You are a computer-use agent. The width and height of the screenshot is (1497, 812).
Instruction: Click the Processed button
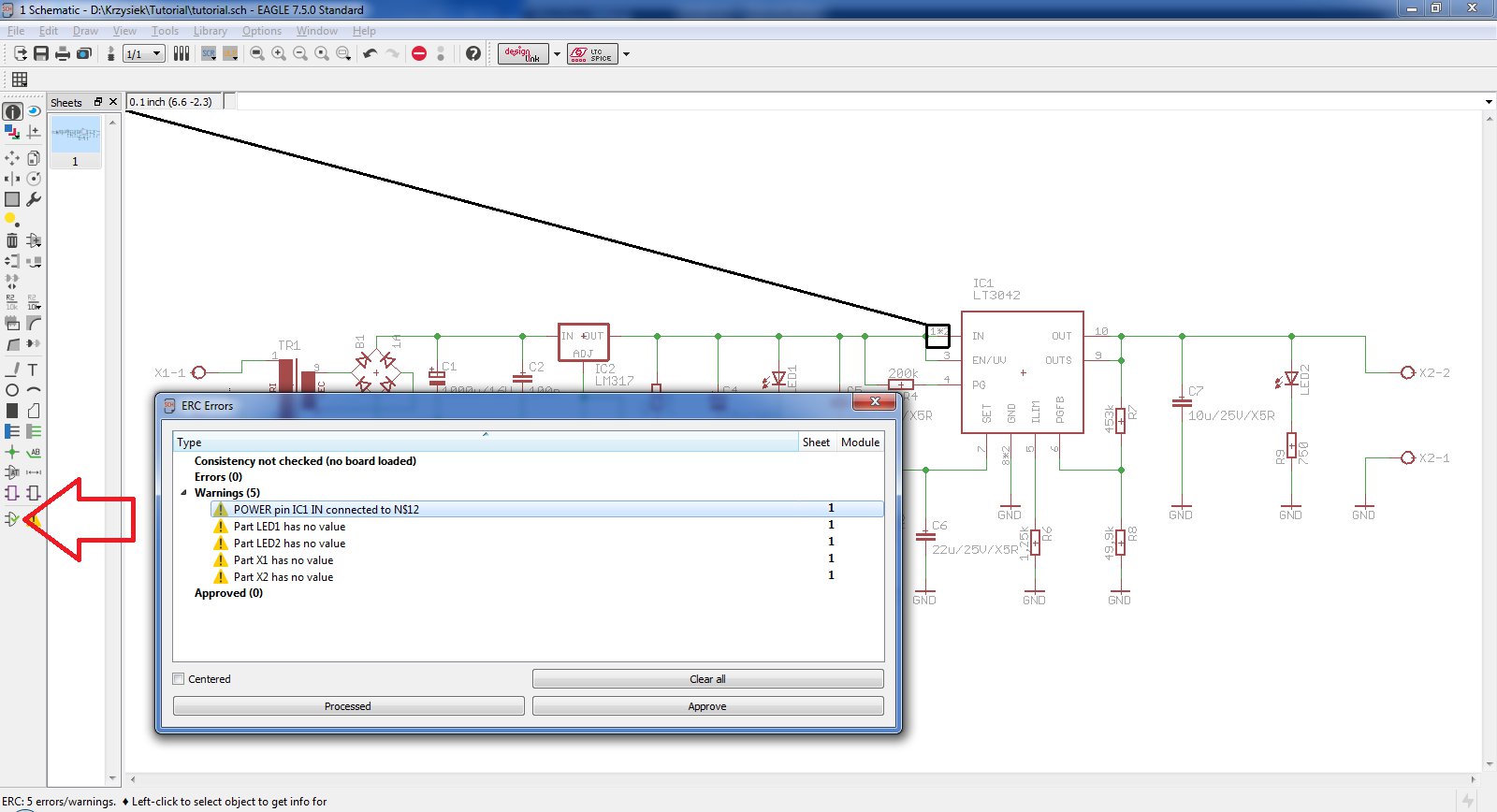click(x=348, y=706)
